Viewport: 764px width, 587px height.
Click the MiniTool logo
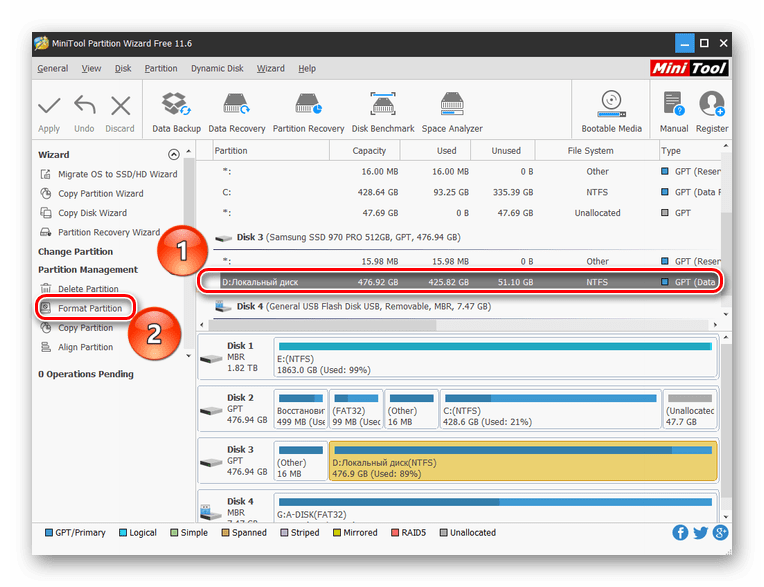[689, 68]
